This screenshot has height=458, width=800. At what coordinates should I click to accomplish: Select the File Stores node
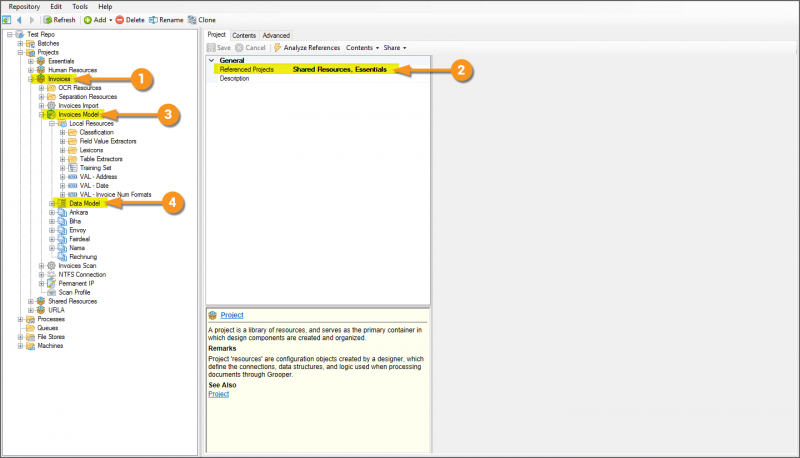[51, 337]
